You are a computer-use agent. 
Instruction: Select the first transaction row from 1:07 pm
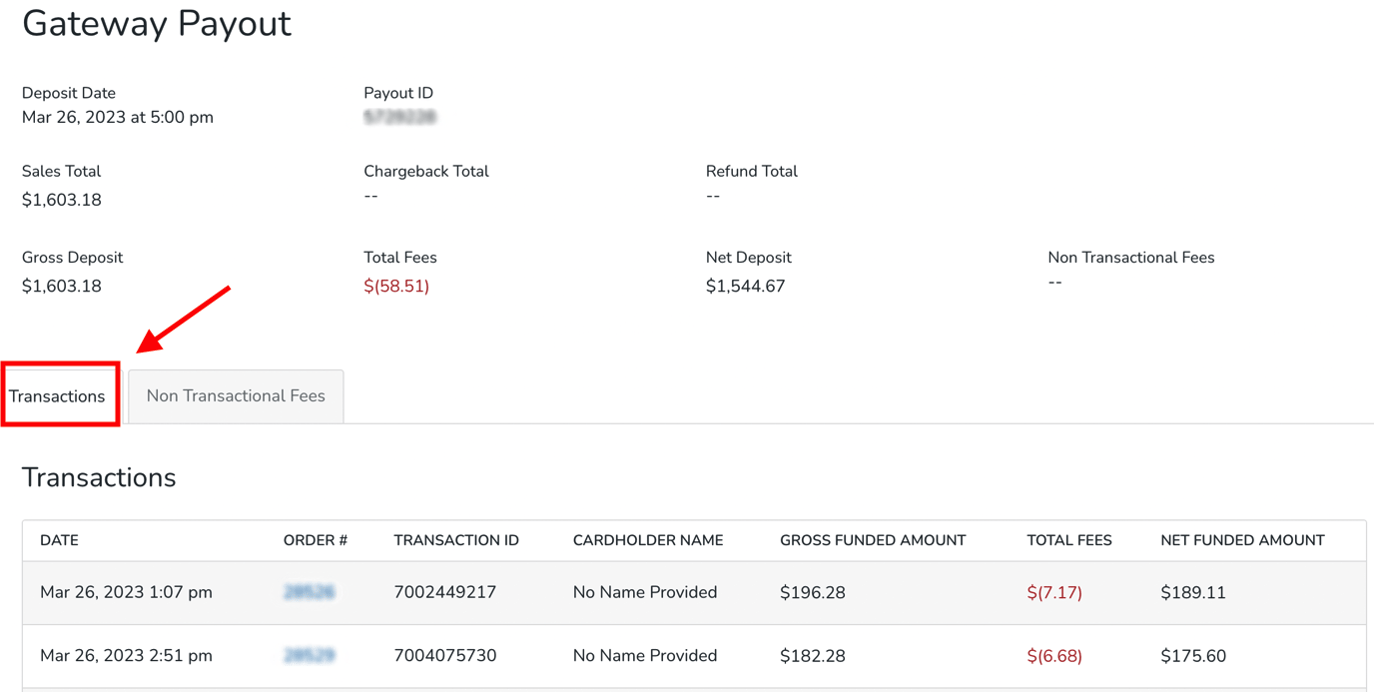click(x=125, y=592)
